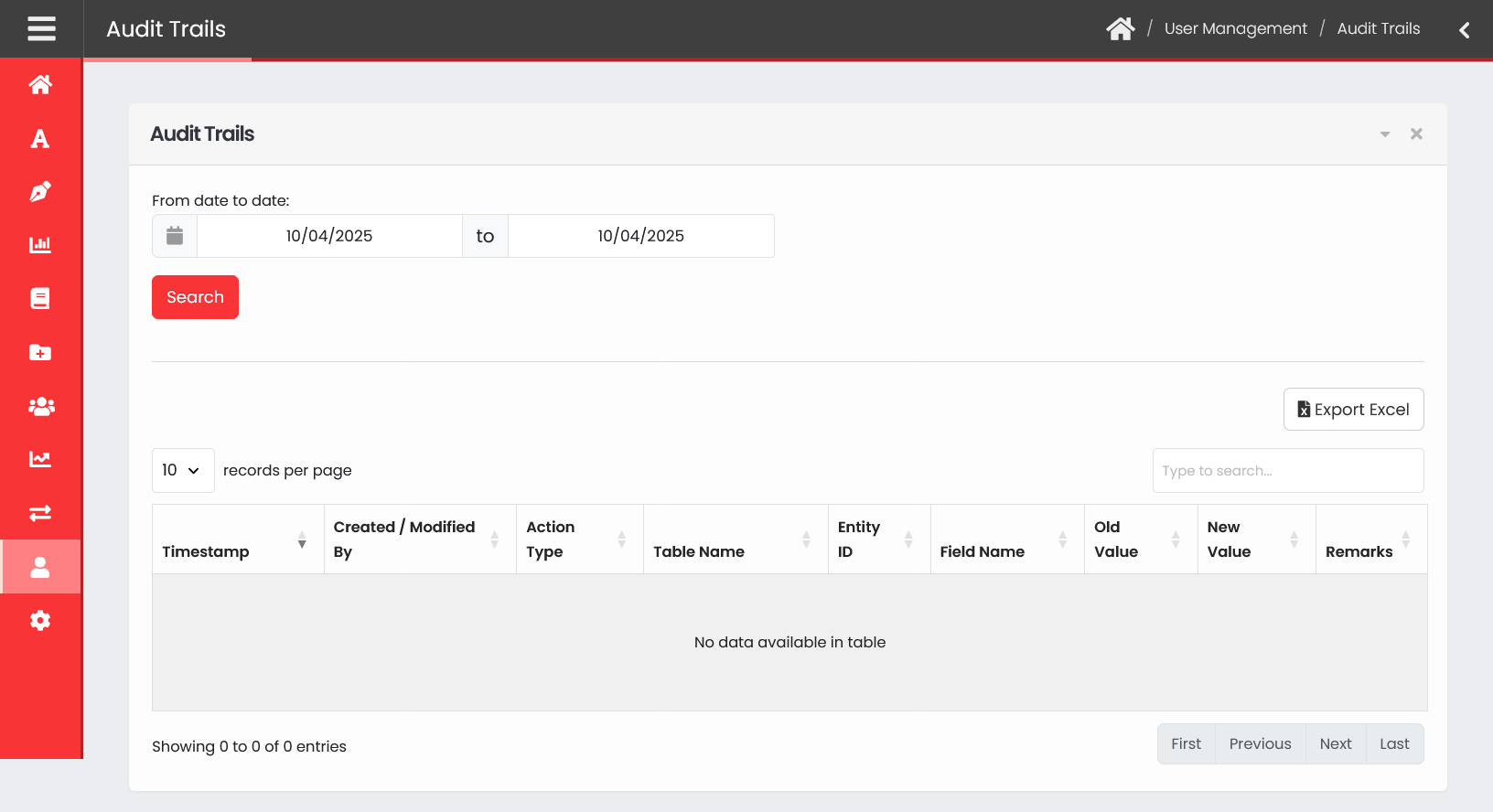Open the settings gear sidebar item
Image resolution: width=1493 pixels, height=812 pixels.
tap(40, 620)
